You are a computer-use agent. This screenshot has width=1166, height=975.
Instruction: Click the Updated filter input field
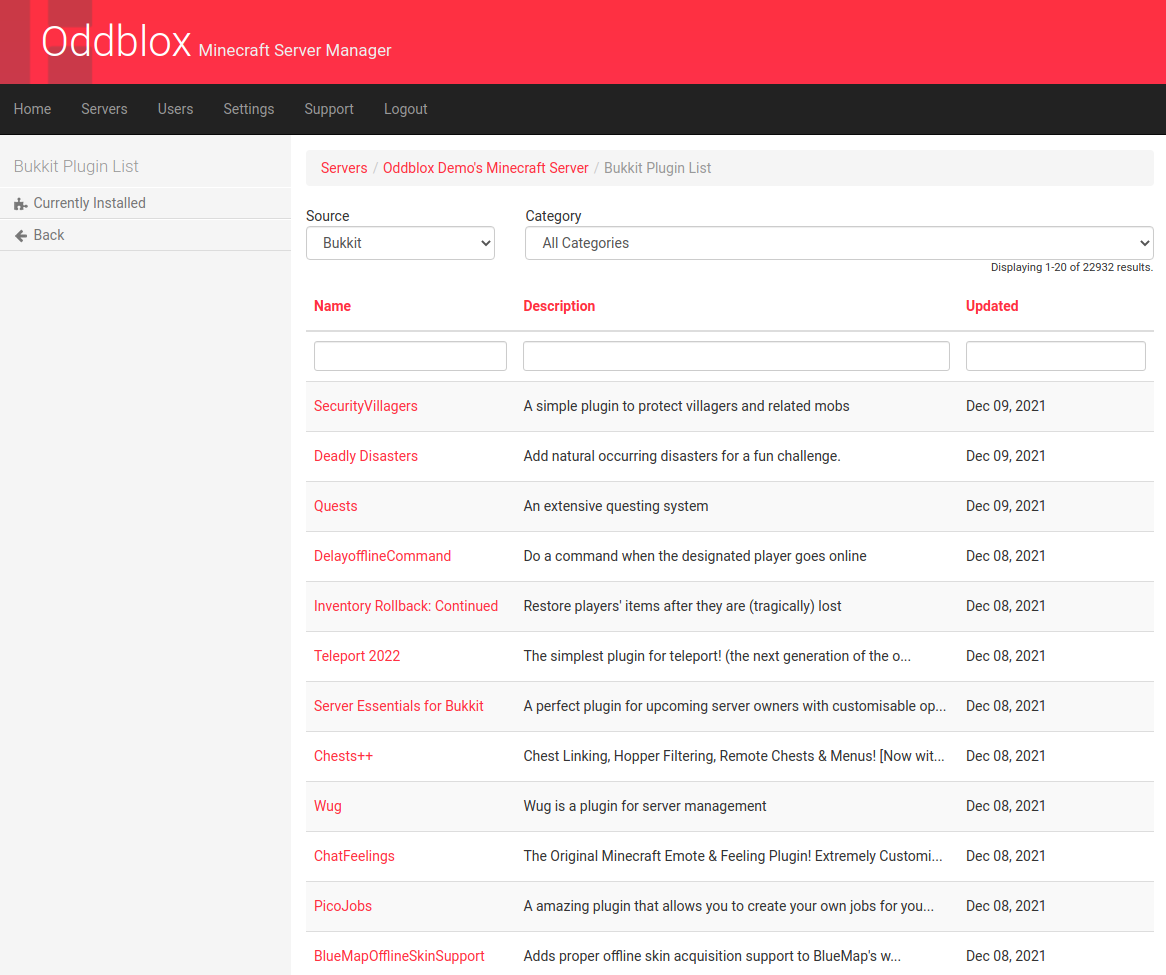(1055, 356)
